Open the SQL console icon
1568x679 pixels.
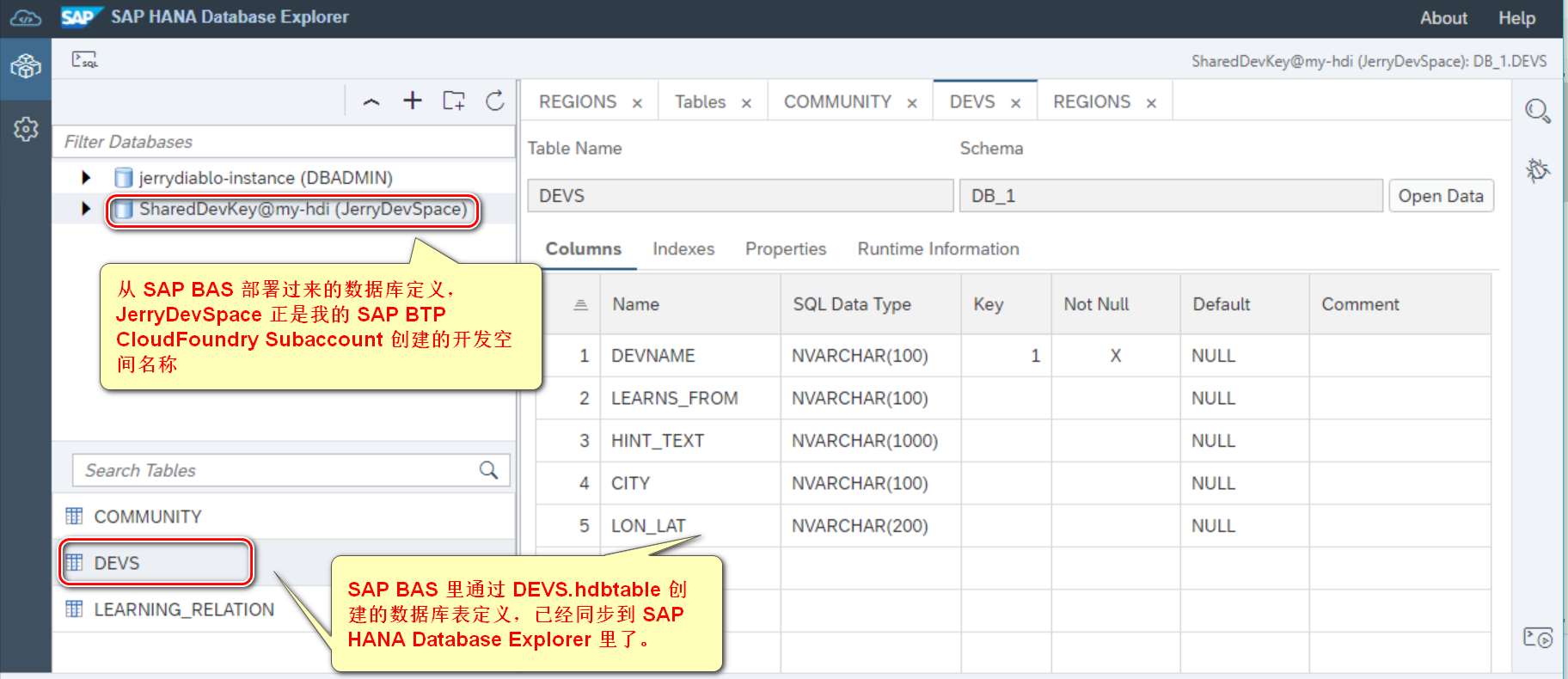pyautogui.click(x=84, y=59)
